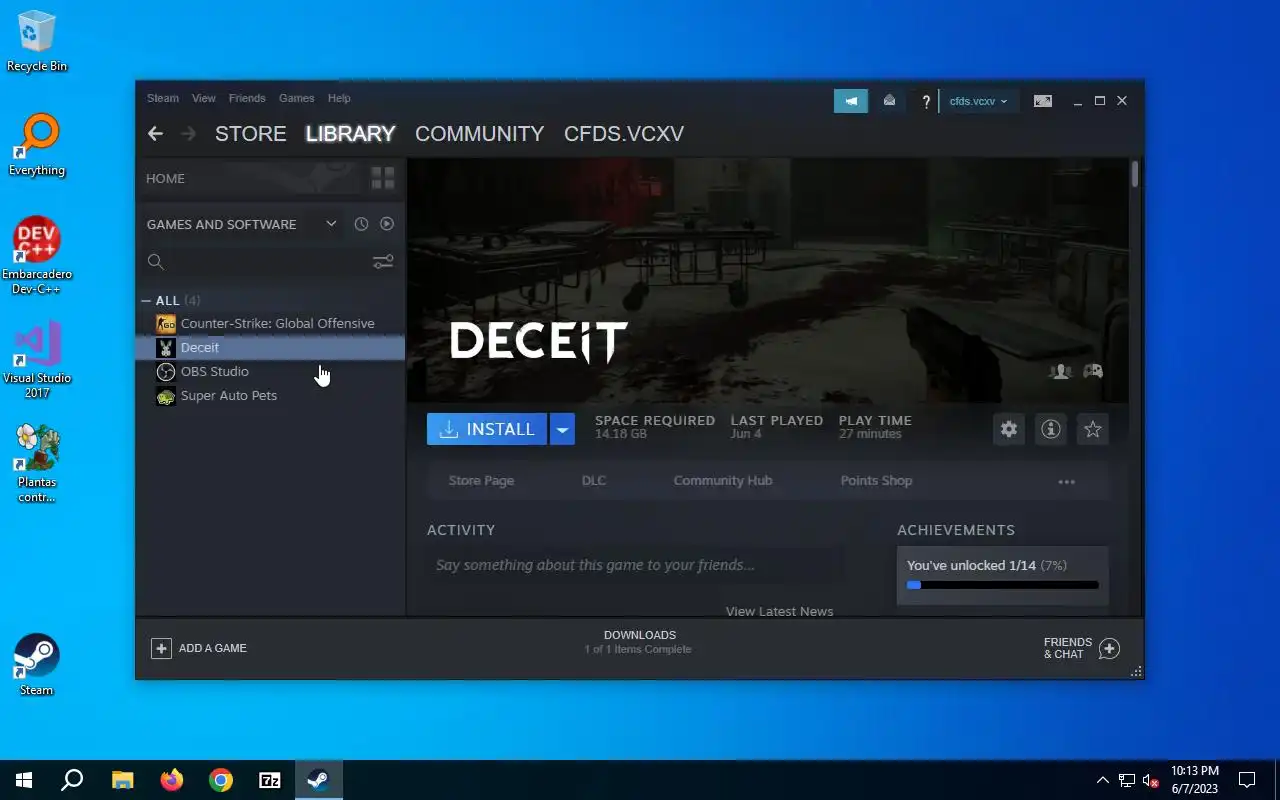Screen dimensions: 1280x800
Task: Open the Games menu
Action: pos(297,98)
